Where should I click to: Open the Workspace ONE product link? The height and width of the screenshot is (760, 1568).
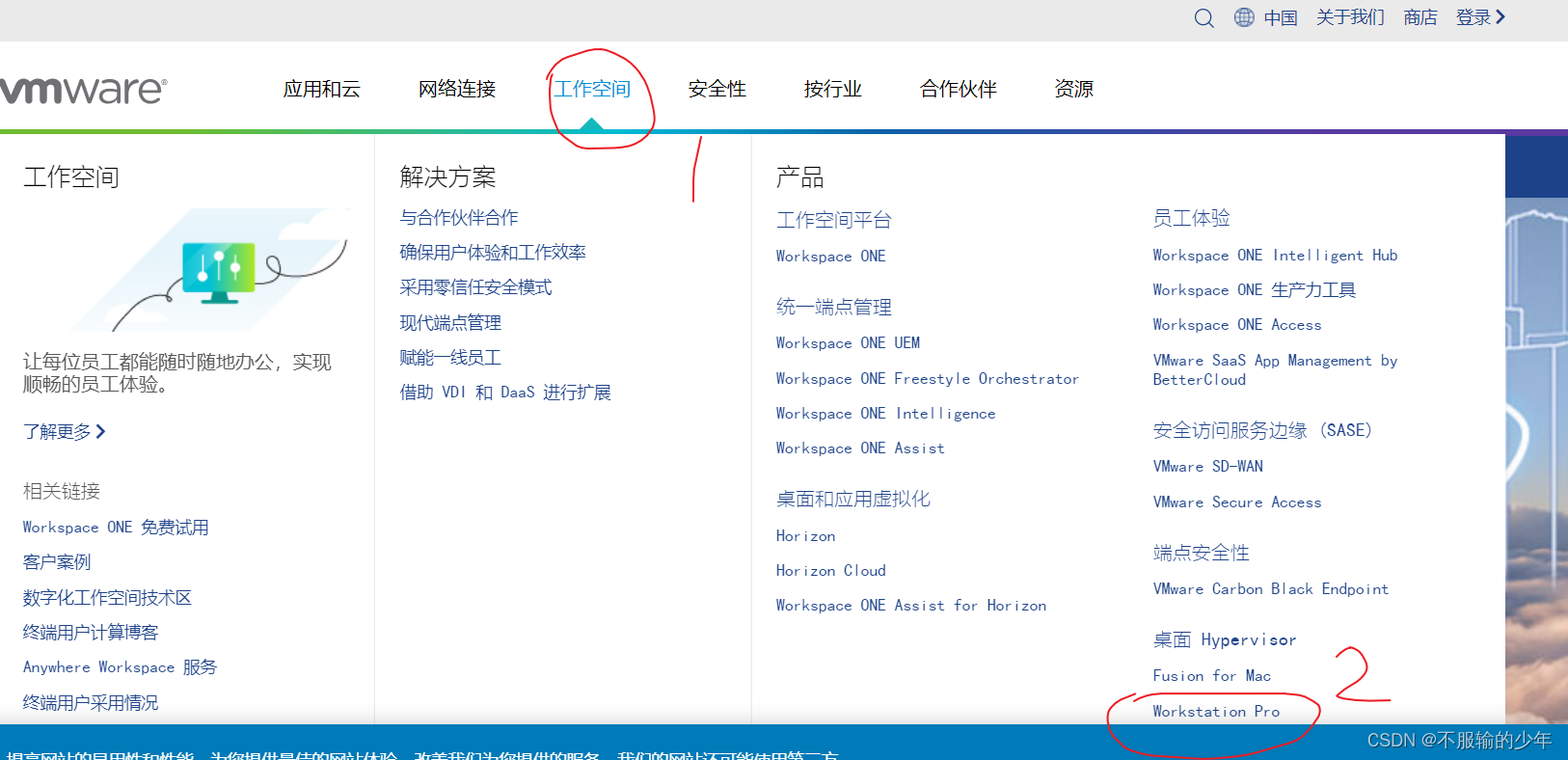(830, 257)
